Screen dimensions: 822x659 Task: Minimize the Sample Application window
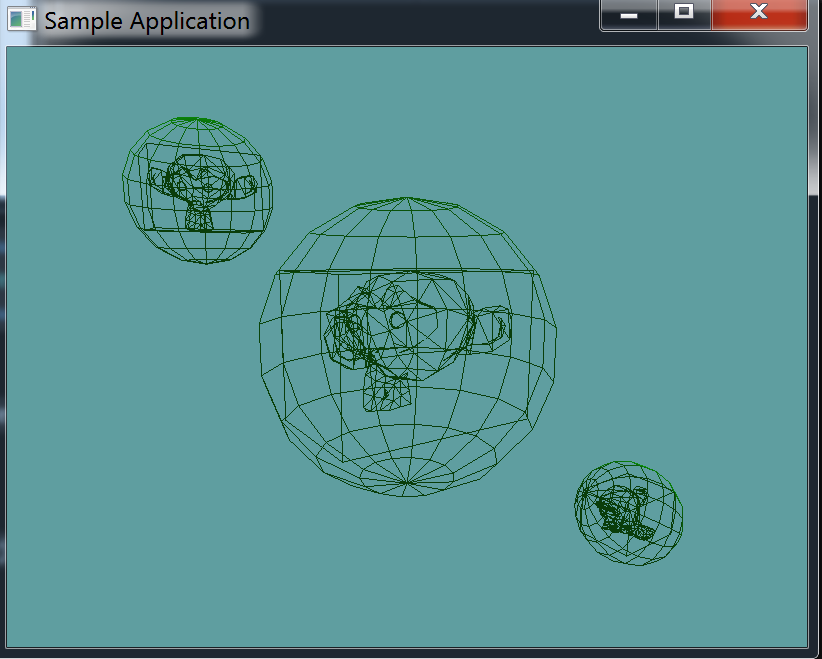point(629,14)
